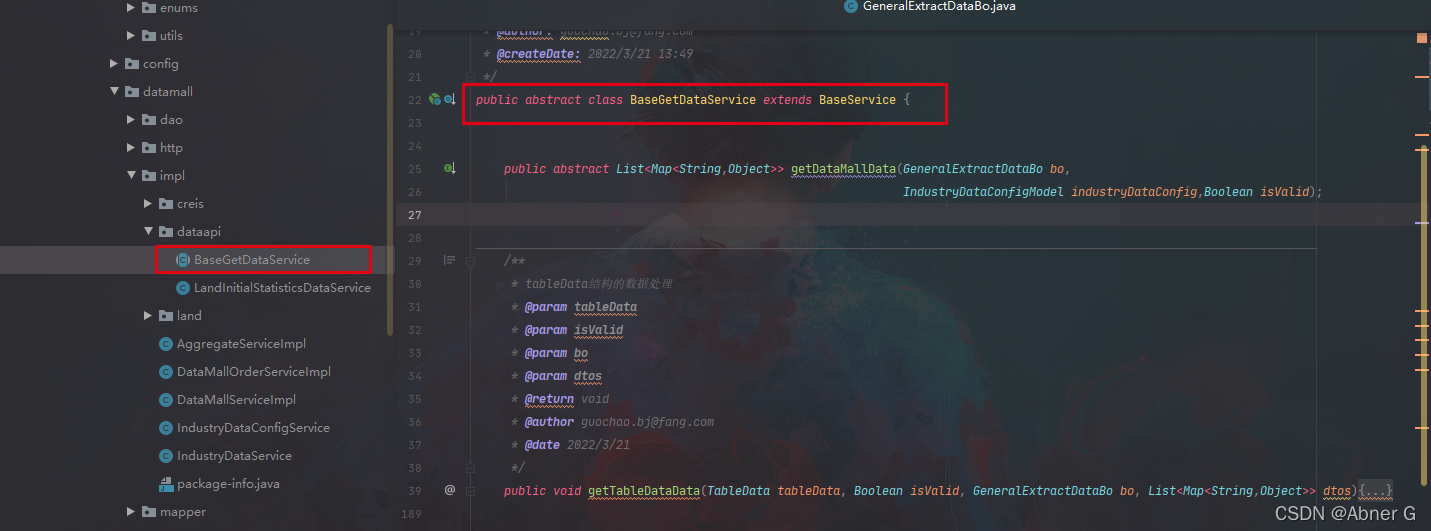Viewport: 1431px width, 531px height.
Task: Click the IndustryDataService class icon
Action: coord(167,456)
